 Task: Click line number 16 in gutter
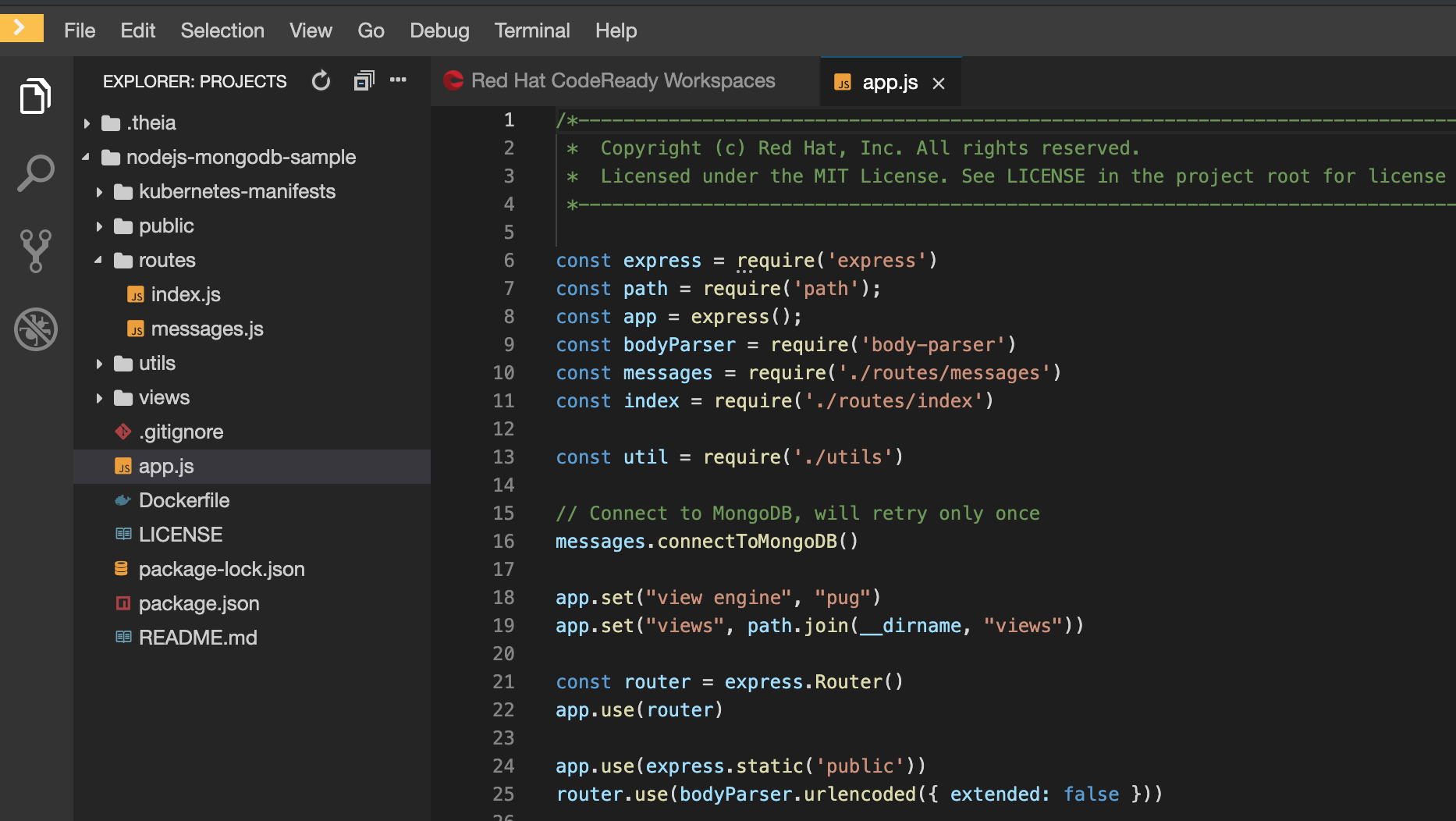[x=504, y=542]
